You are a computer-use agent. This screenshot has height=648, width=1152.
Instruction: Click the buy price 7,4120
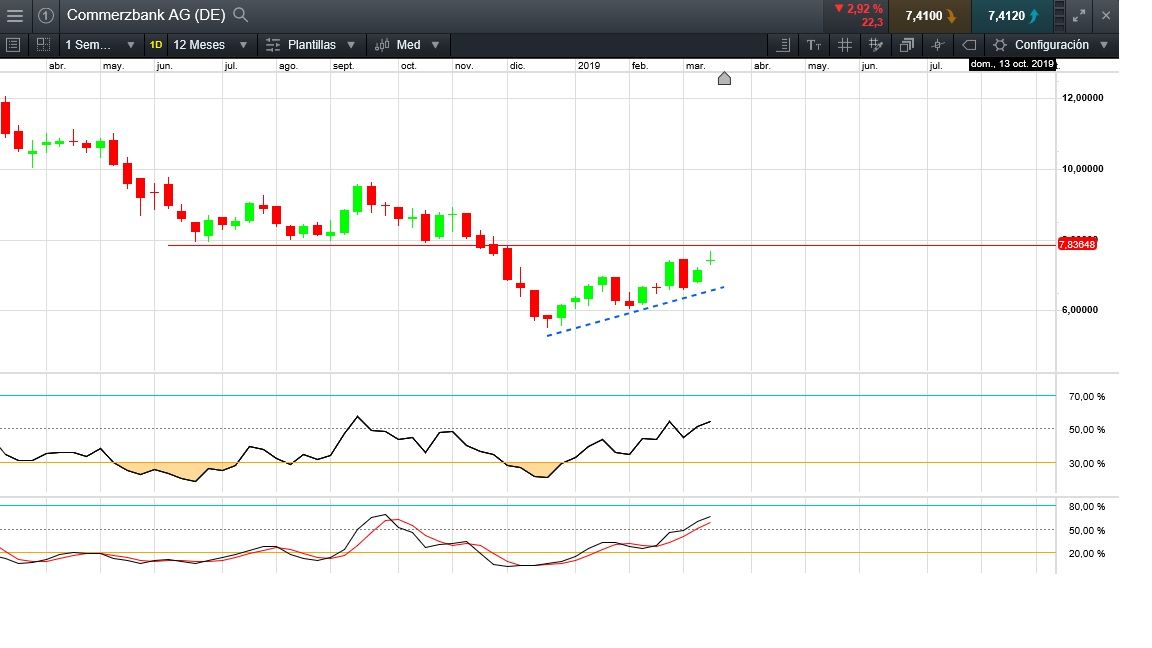point(1012,15)
